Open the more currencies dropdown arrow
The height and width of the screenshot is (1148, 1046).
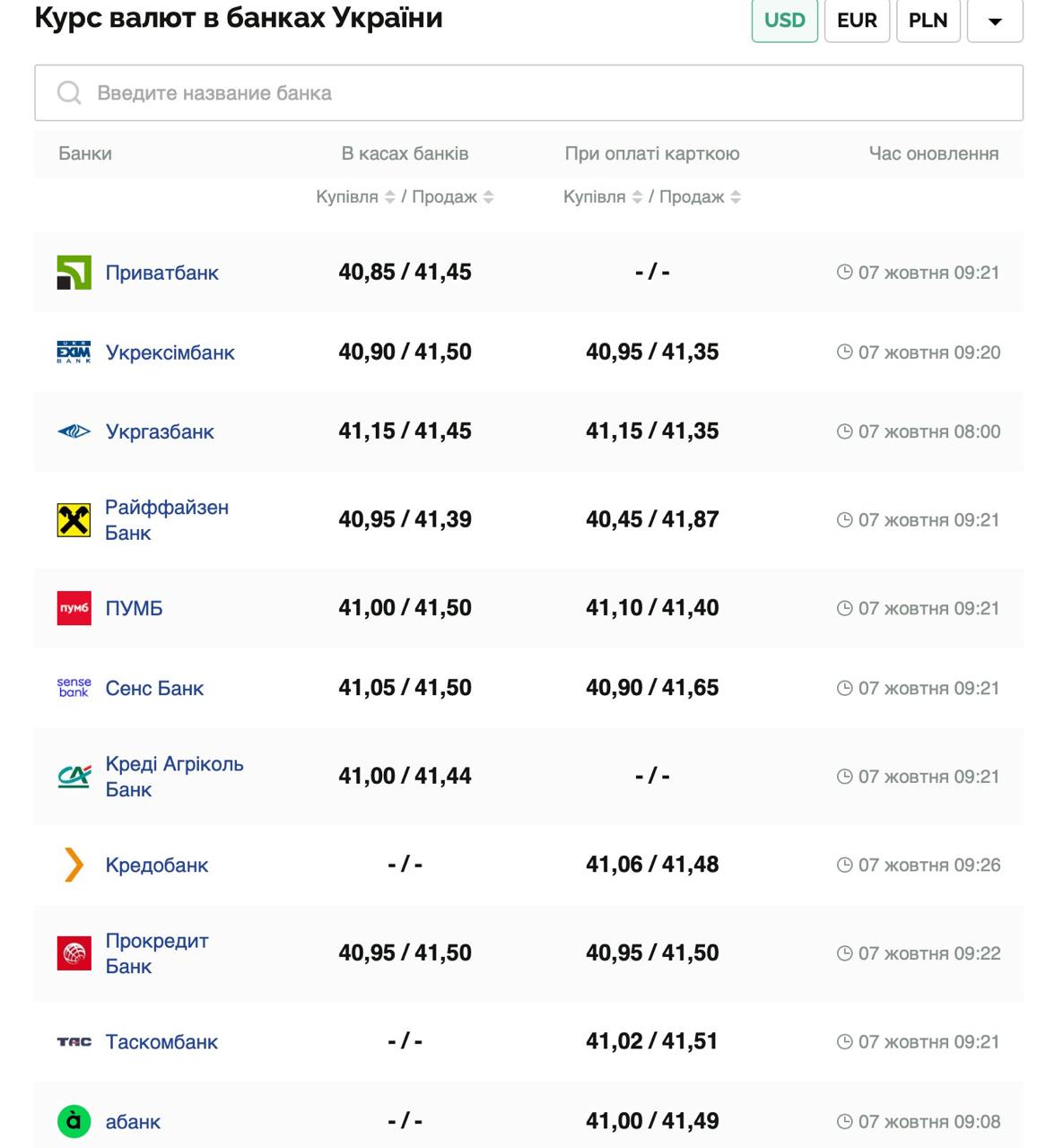pyautogui.click(x=995, y=21)
